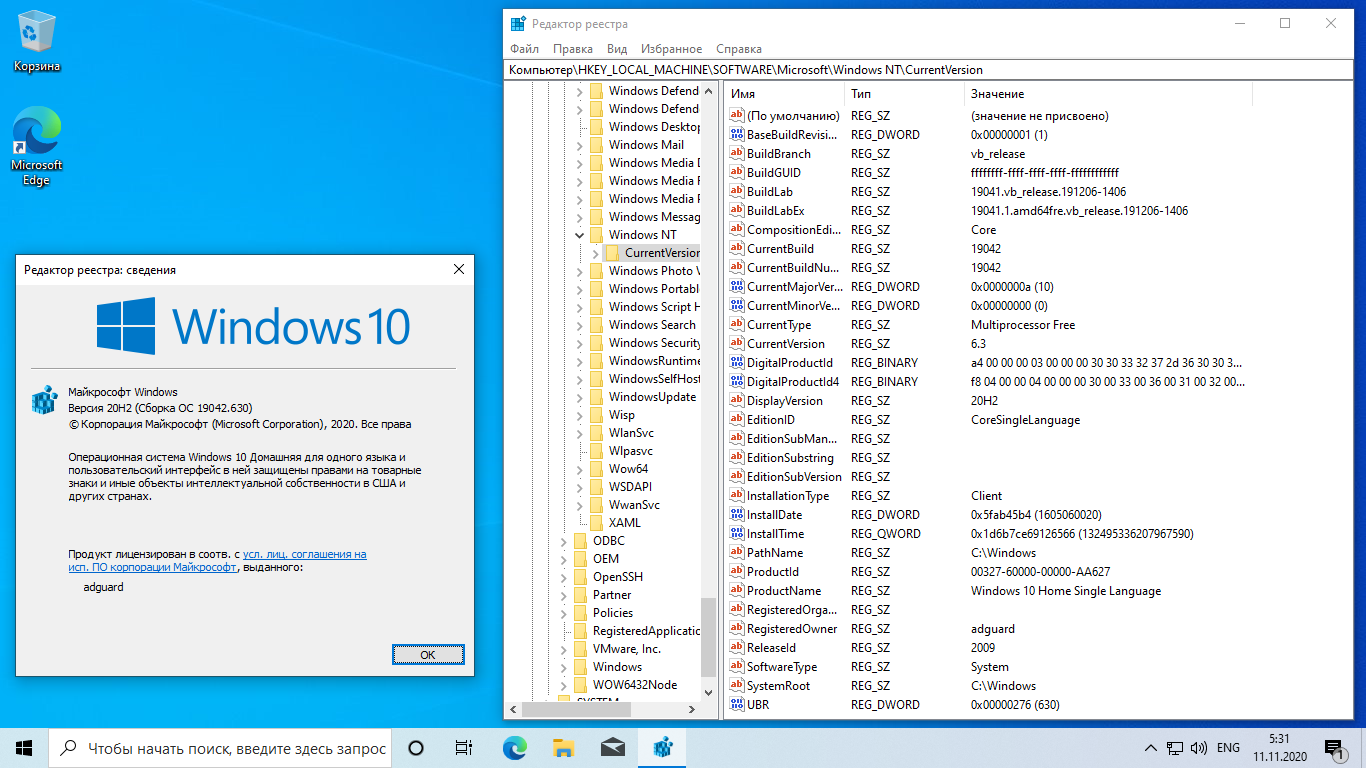Click the registry cubes icon in About dialog

click(44, 400)
